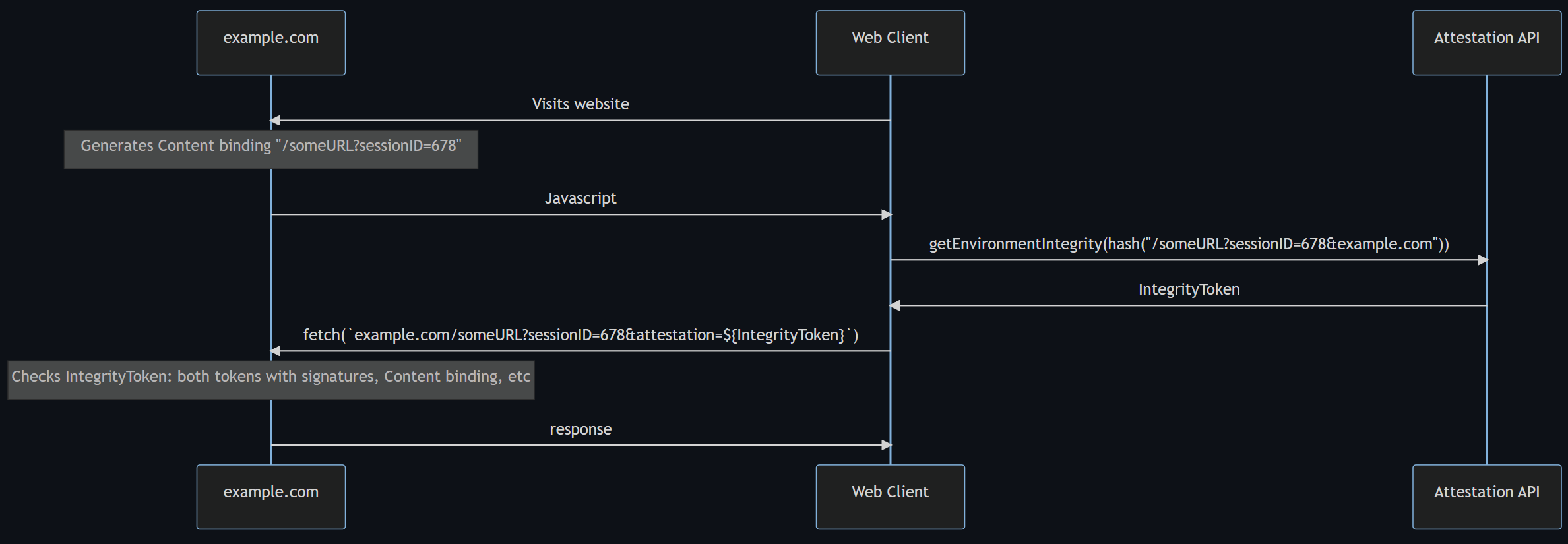Select the "Checks IntegrityToken" note box
The width and height of the screenshot is (1568, 544).
coord(270,380)
